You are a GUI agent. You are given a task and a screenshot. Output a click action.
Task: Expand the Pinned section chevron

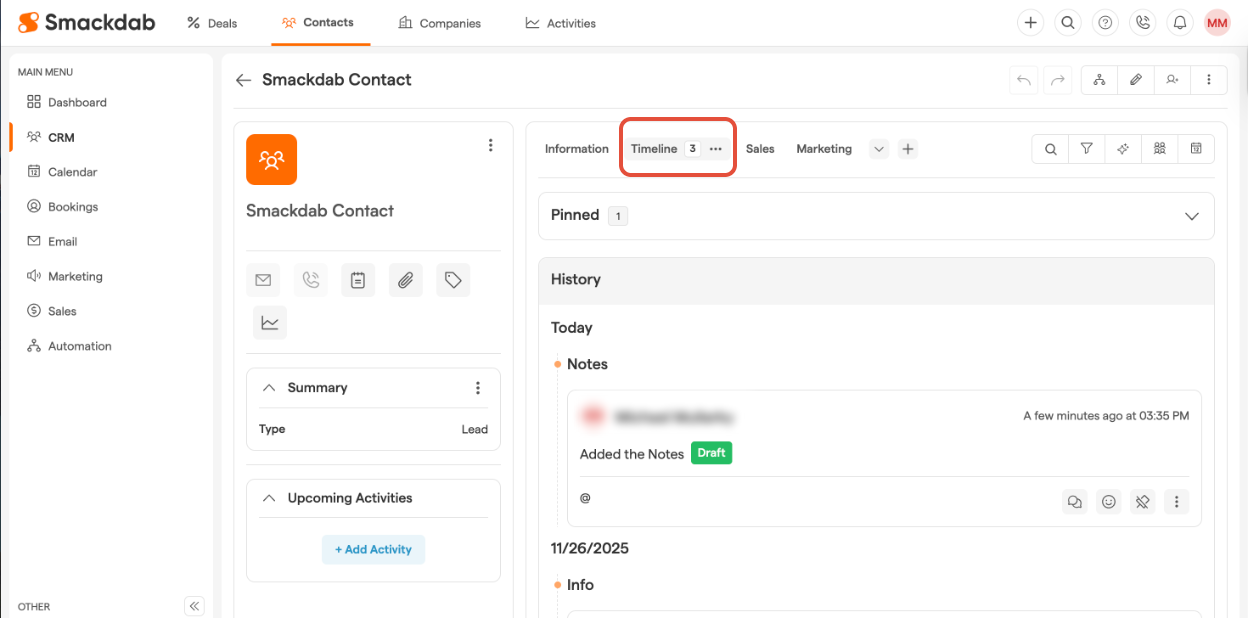[x=1191, y=216]
